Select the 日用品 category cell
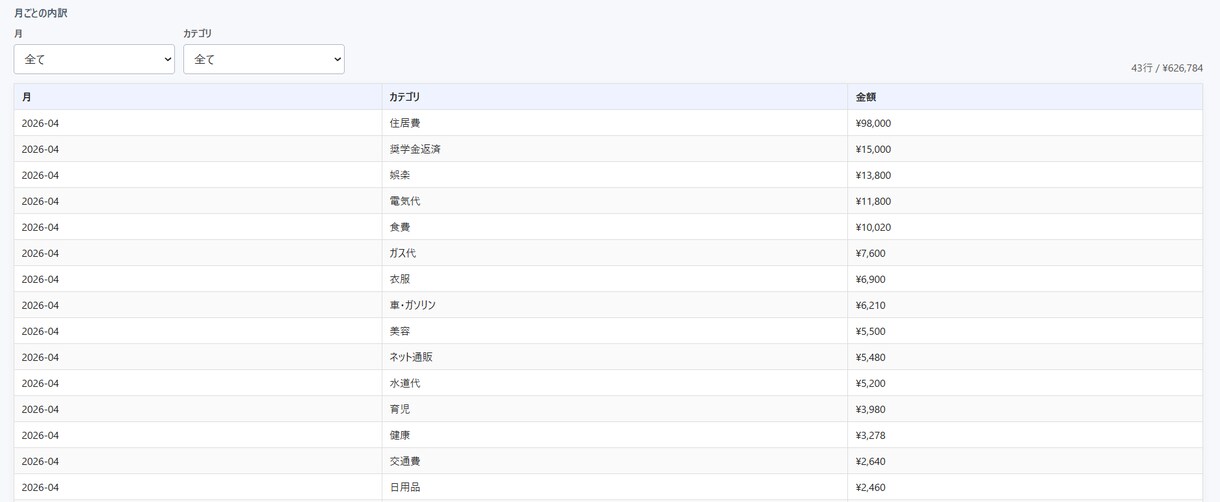 (615, 487)
